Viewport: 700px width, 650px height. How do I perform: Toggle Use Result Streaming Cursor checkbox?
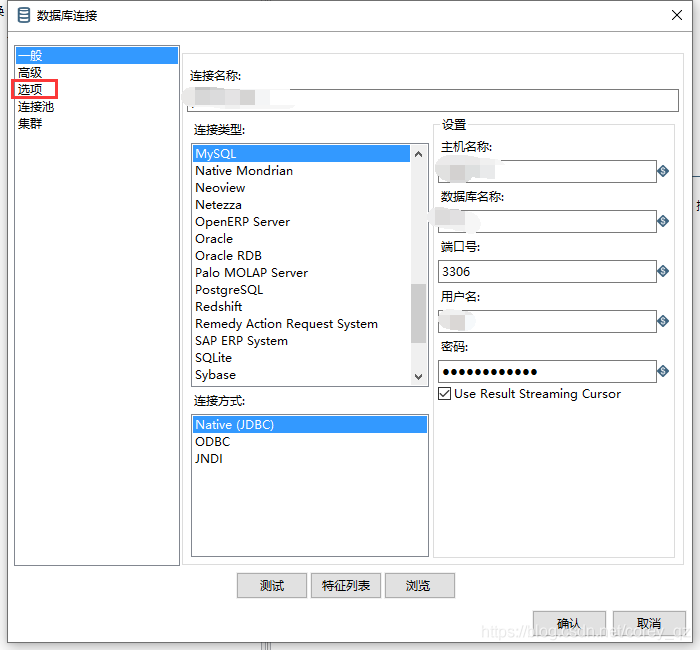[x=444, y=394]
